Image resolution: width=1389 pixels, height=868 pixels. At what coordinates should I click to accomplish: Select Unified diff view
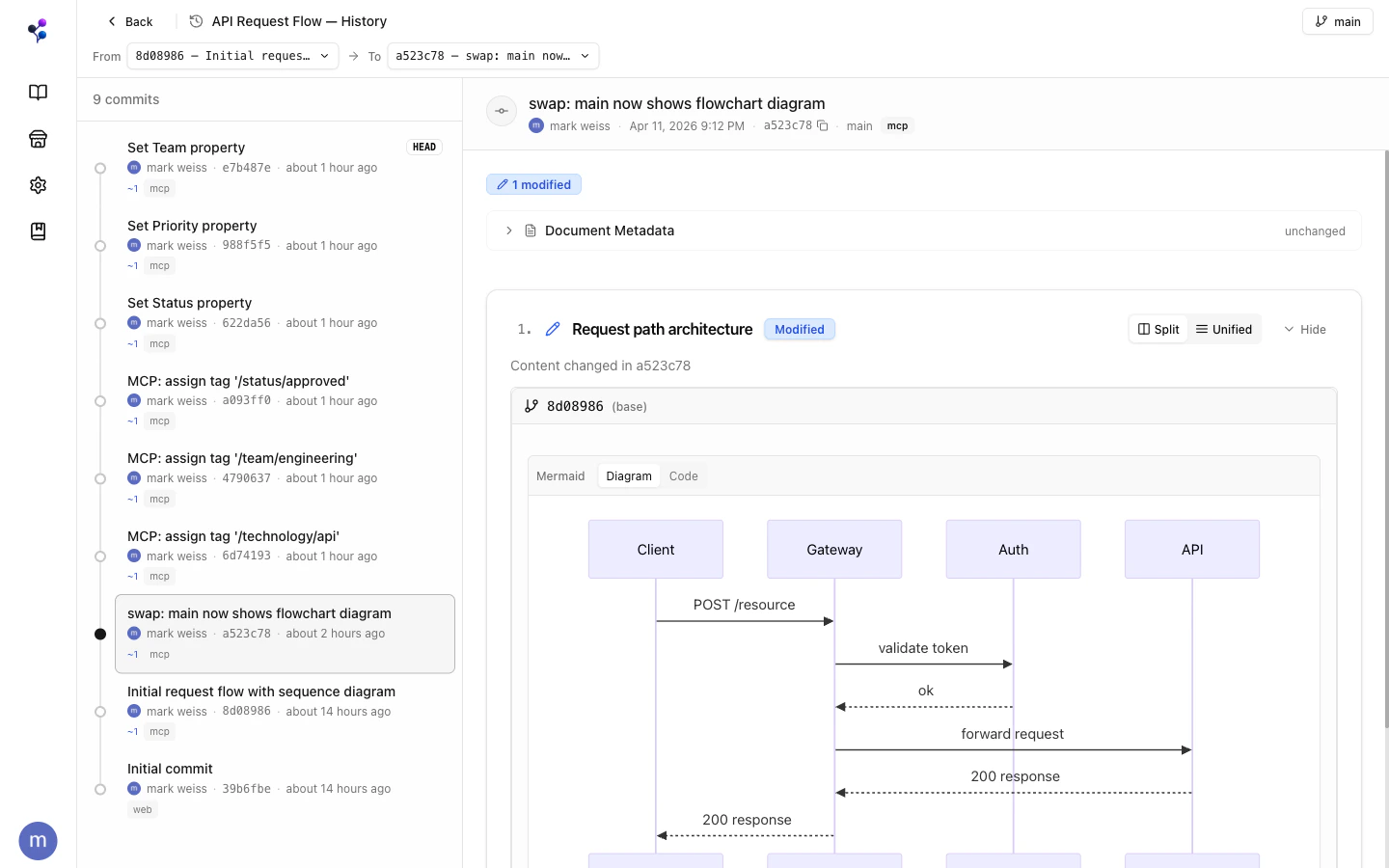pos(1224,329)
